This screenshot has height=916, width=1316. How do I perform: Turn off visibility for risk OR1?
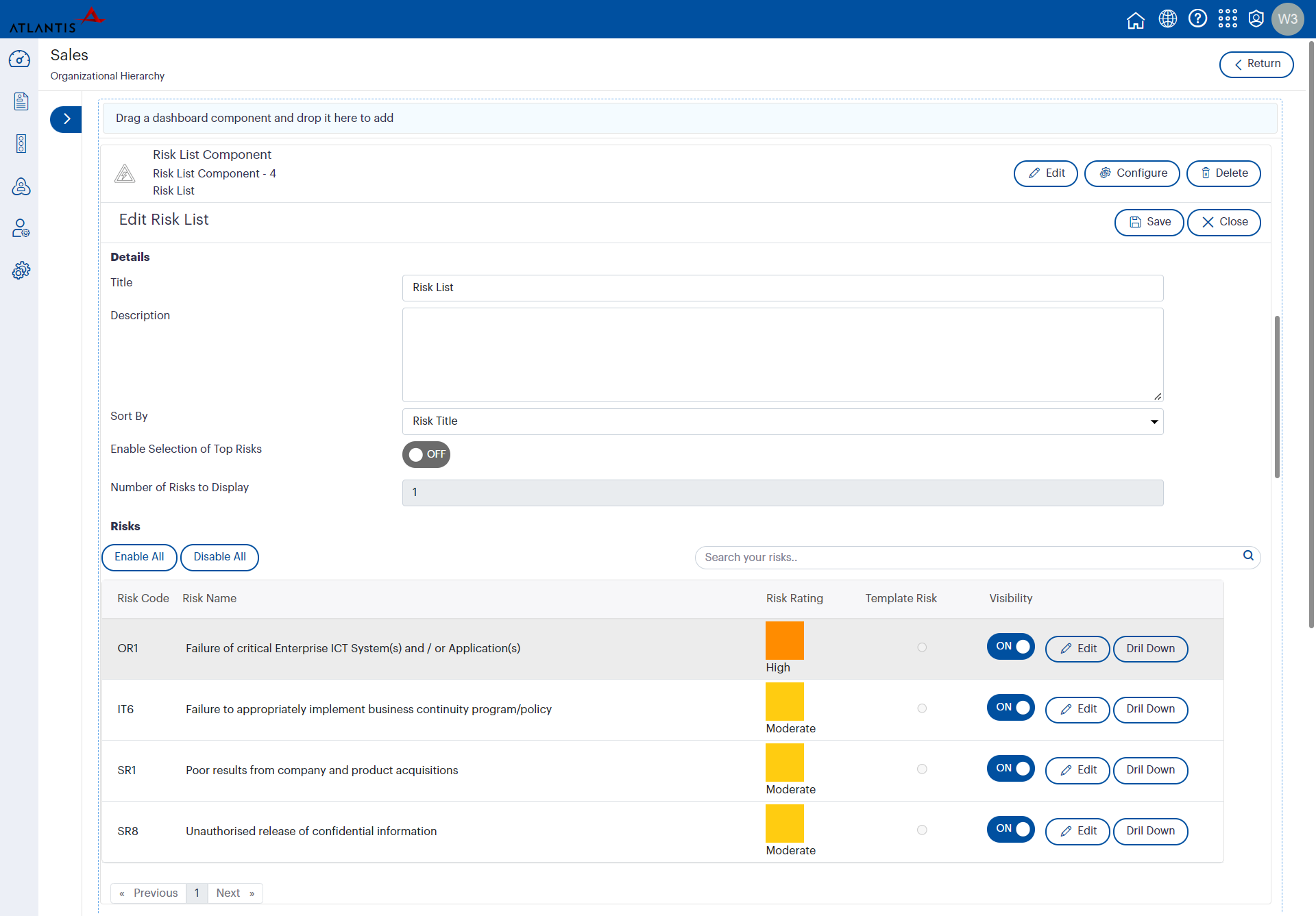[x=1010, y=646]
